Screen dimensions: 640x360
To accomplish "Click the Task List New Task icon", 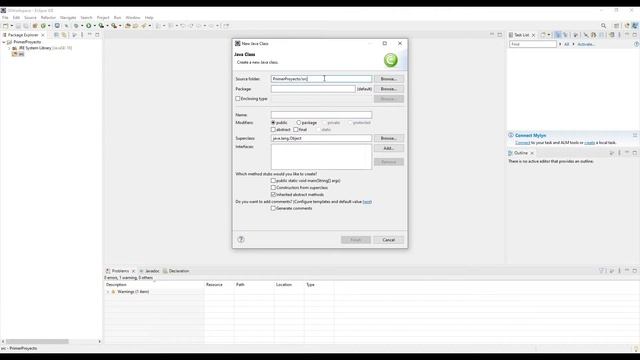I will tap(543, 35).
